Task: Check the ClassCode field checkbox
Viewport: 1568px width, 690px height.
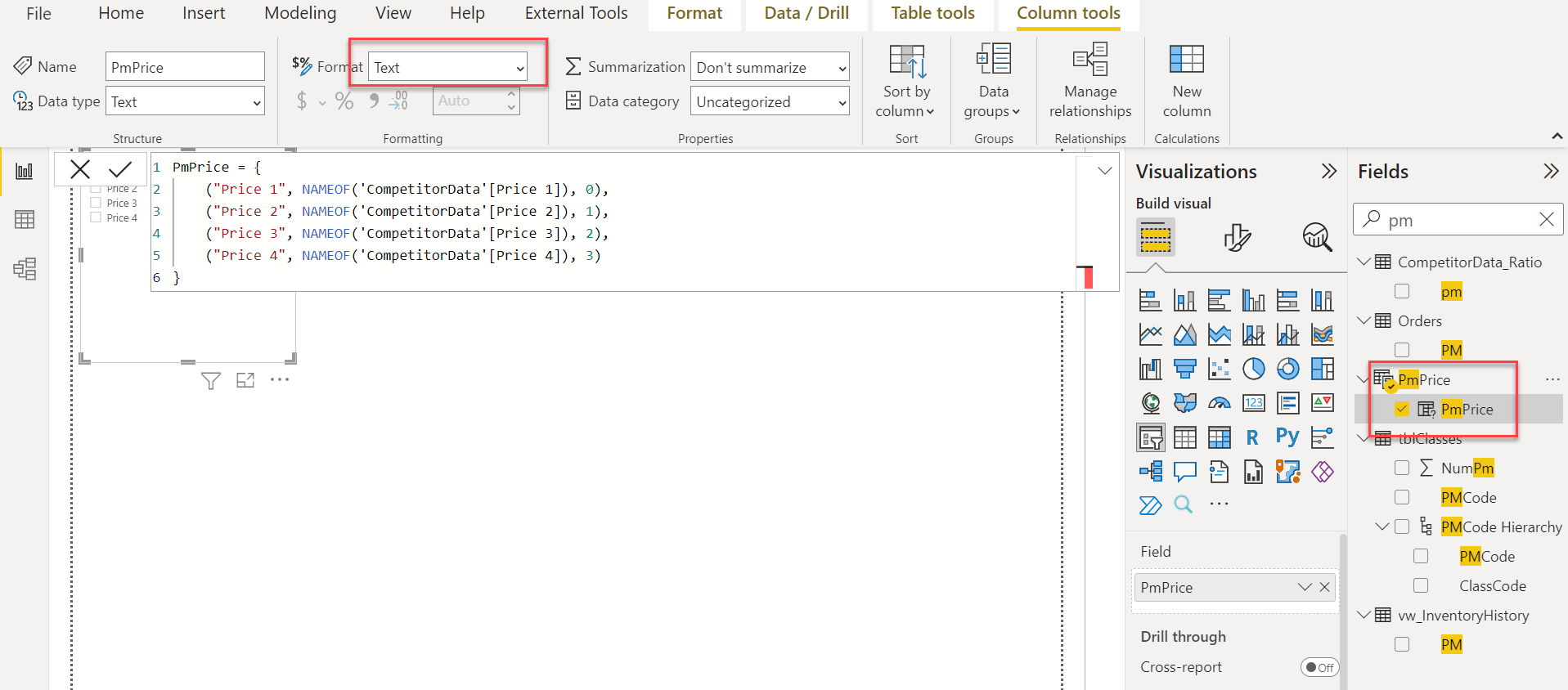Action: (x=1421, y=585)
